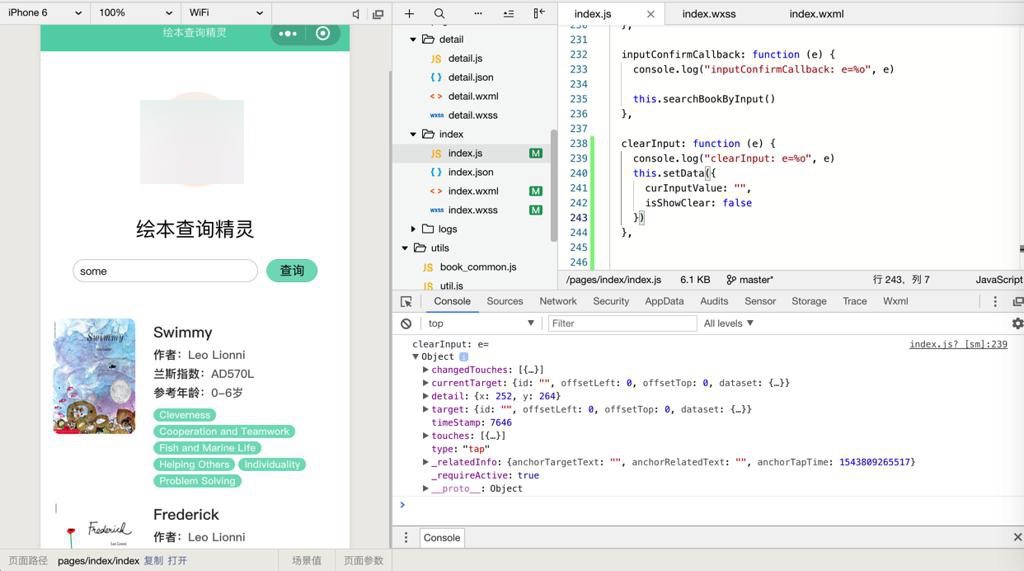
Task: Click the Helping Others tag
Action: pyautogui.click(x=194, y=465)
